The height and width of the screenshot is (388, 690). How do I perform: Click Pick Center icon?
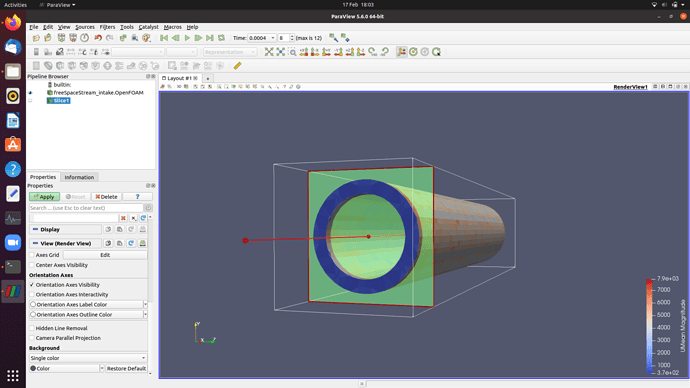(x=436, y=52)
